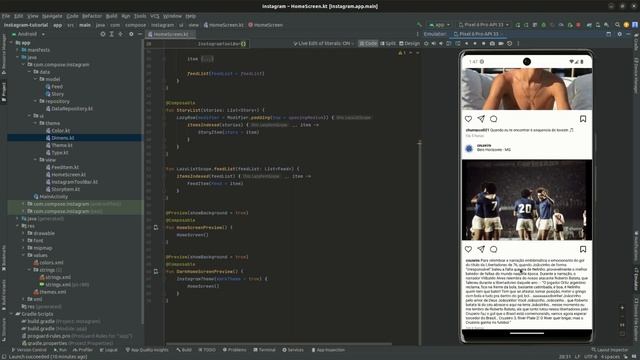Click emulator screen record icon
Viewport: 640px width, 360px height.
point(501,43)
